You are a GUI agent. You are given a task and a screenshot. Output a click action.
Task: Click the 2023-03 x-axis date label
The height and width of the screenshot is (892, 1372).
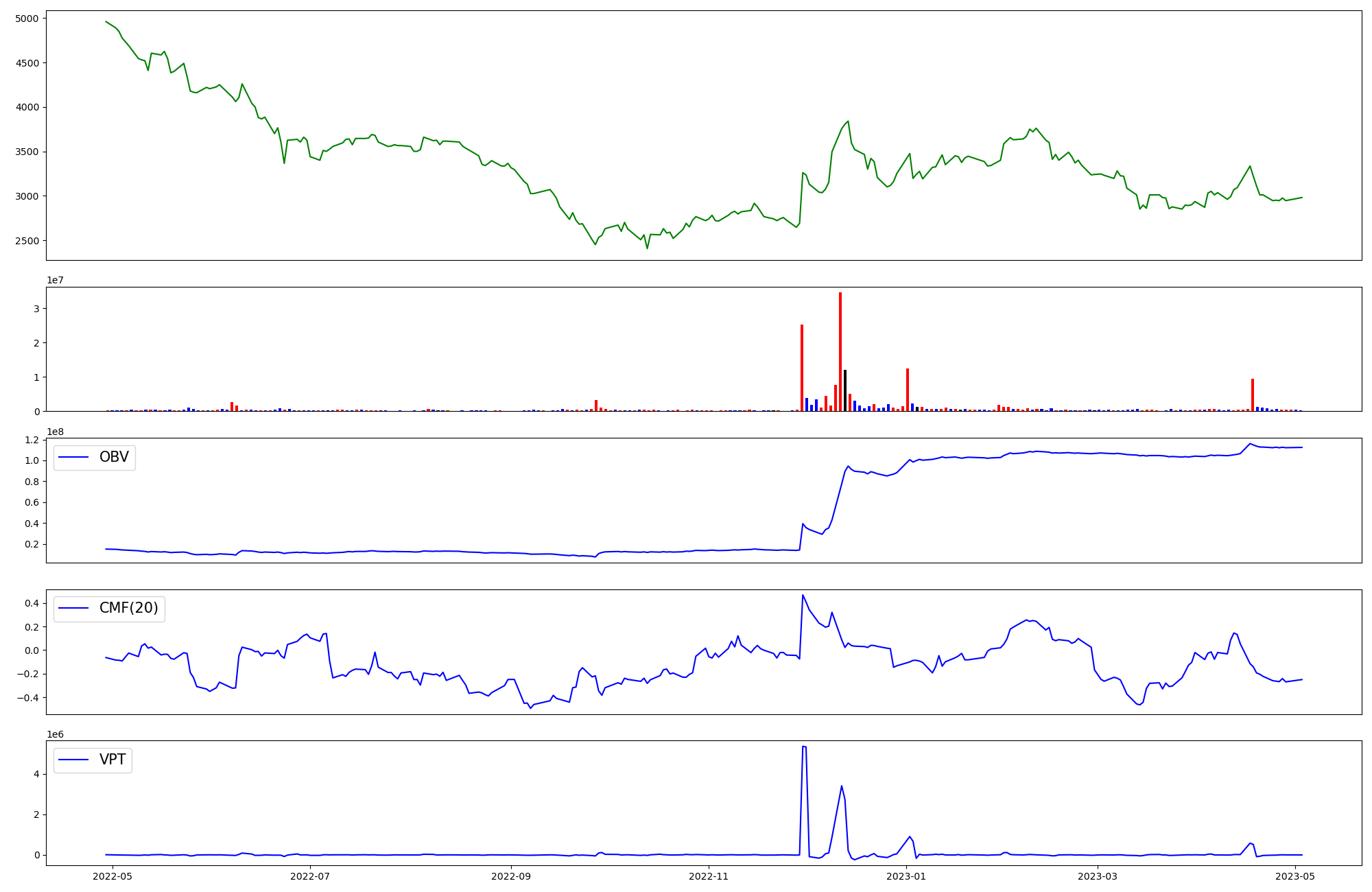pyautogui.click(x=1098, y=876)
